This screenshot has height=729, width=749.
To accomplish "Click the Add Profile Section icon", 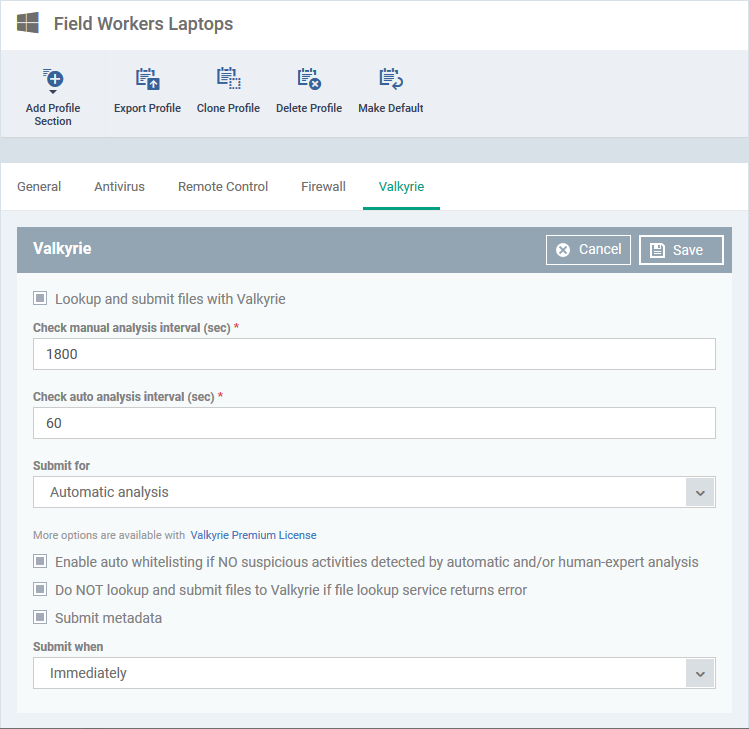I will pos(53,79).
